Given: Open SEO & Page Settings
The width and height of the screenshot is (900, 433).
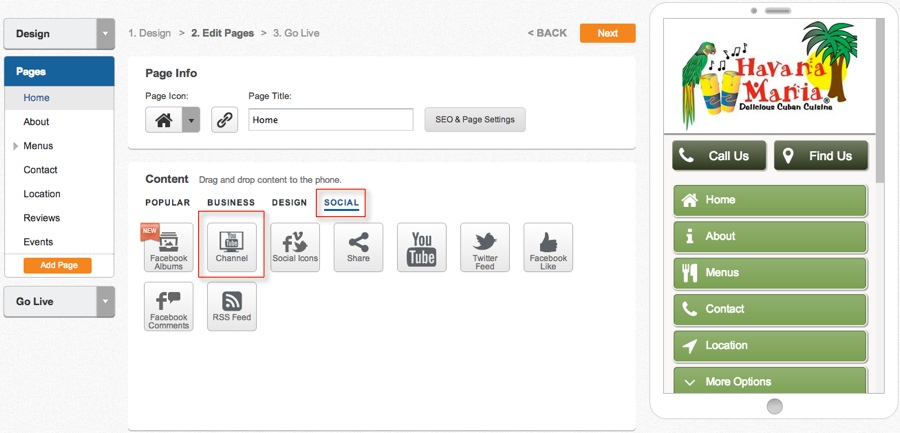Looking at the screenshot, I should (x=475, y=120).
